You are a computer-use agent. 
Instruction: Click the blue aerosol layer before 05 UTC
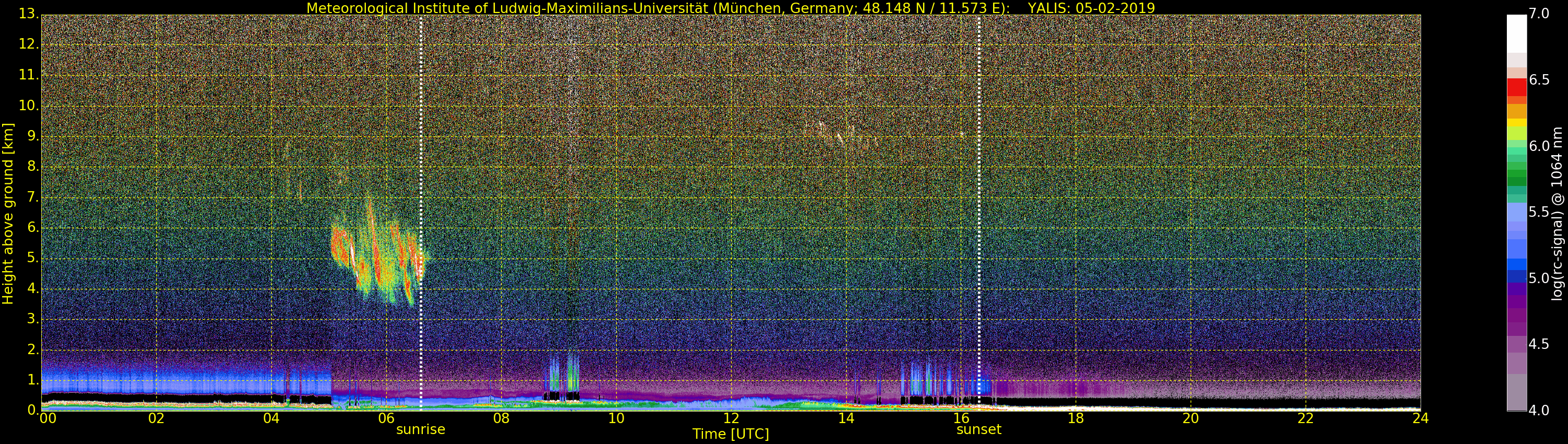186,378
